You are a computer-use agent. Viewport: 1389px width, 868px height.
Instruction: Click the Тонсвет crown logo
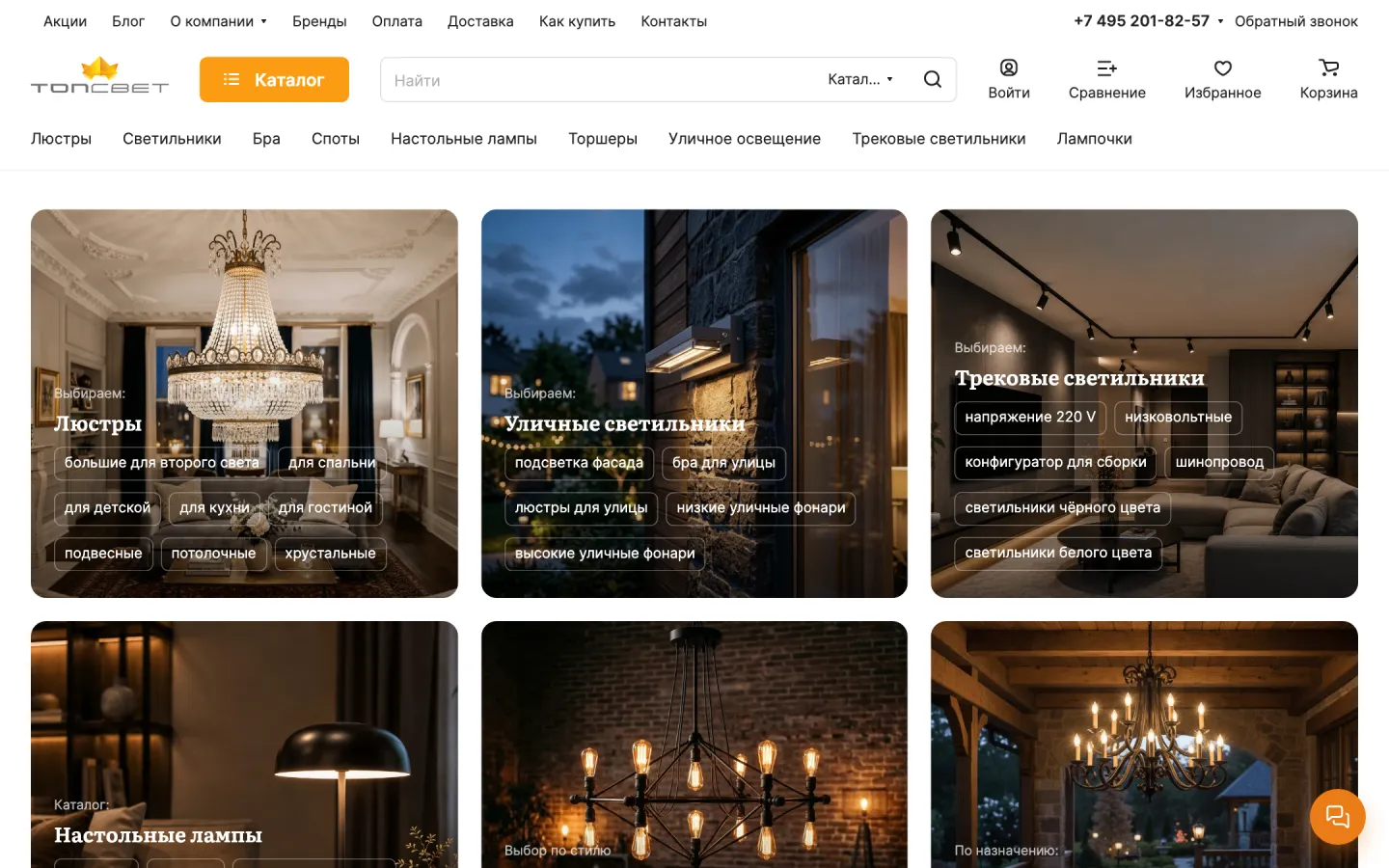pyautogui.click(x=99, y=75)
